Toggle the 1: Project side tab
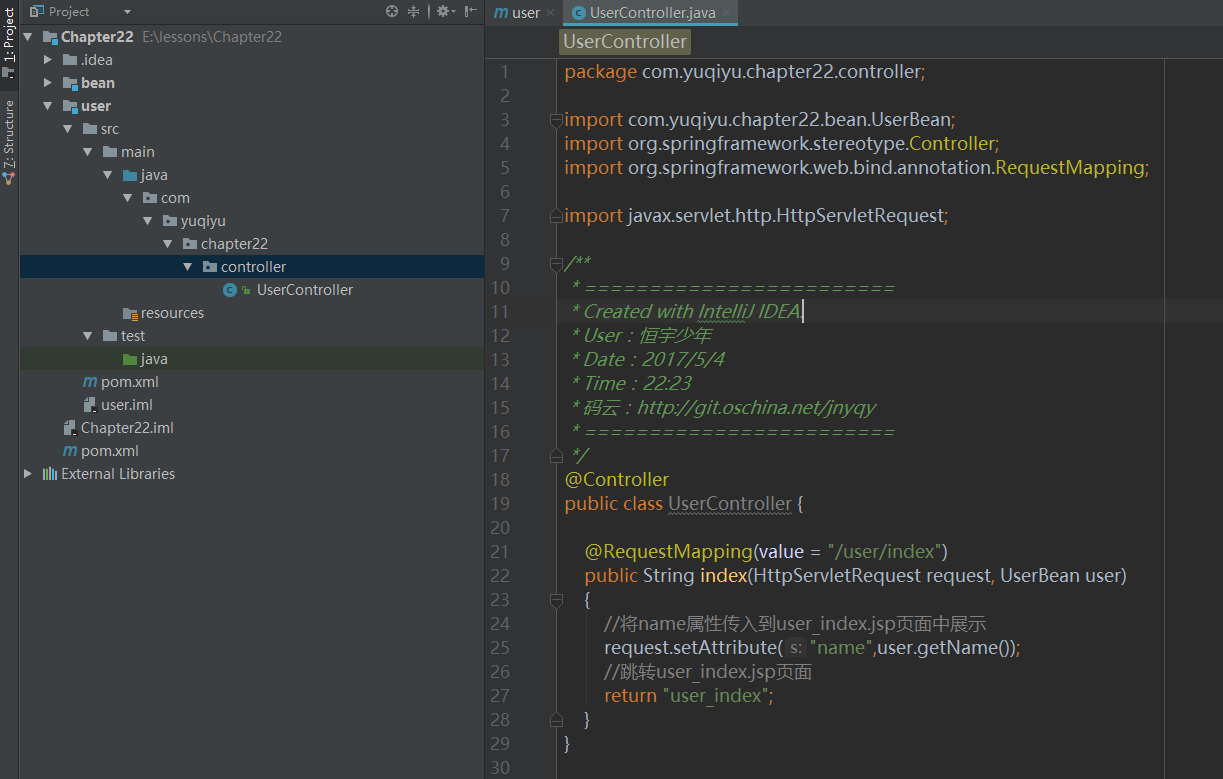 (9, 40)
